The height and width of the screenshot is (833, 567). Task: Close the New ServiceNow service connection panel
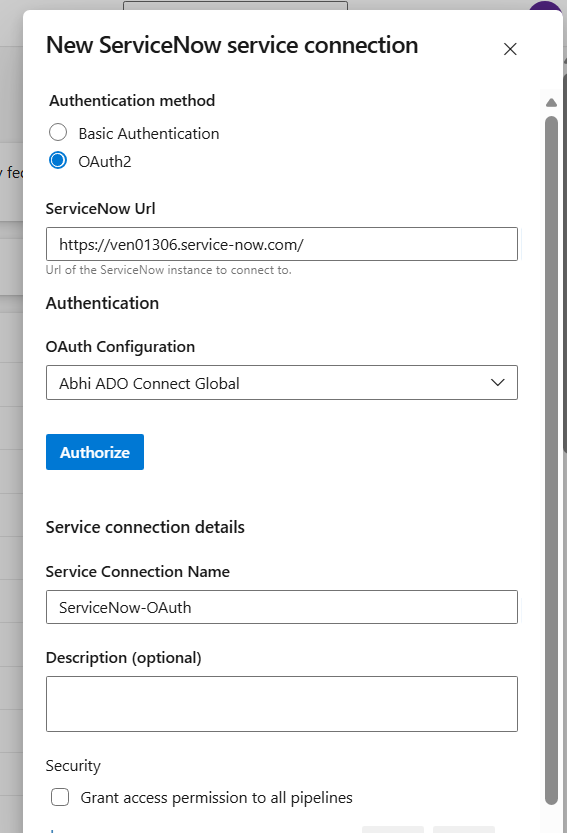[510, 49]
